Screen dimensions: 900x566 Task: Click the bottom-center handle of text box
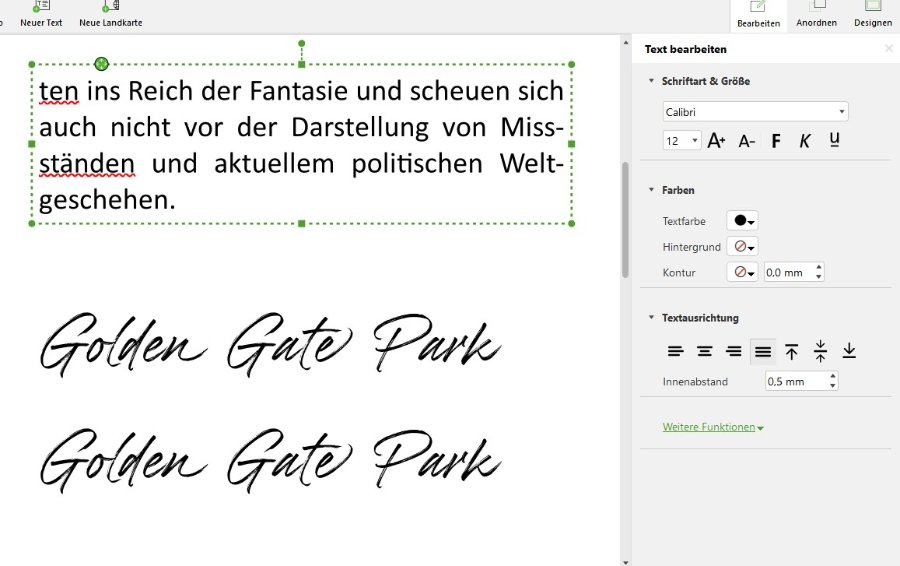pyautogui.click(x=302, y=223)
